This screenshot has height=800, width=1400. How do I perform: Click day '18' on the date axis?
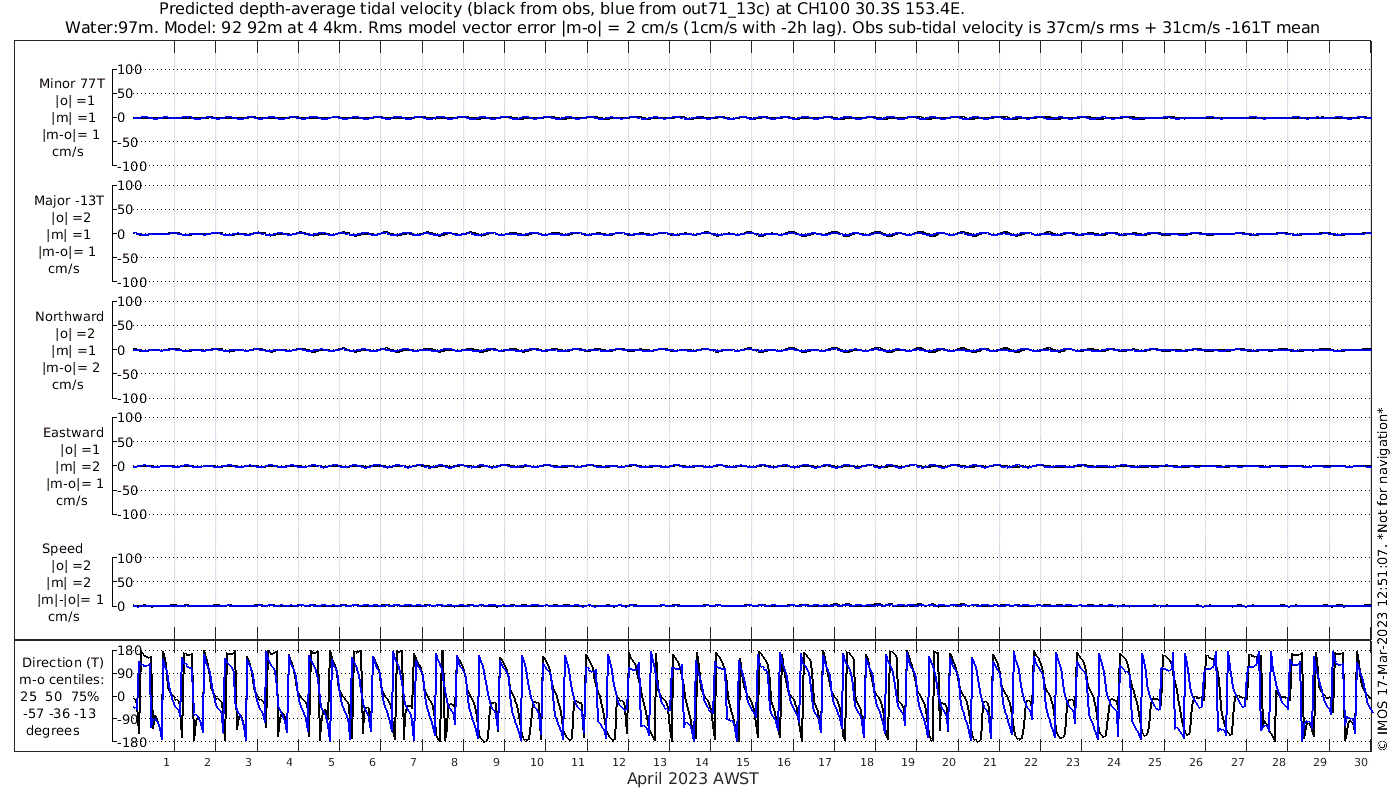click(x=866, y=763)
